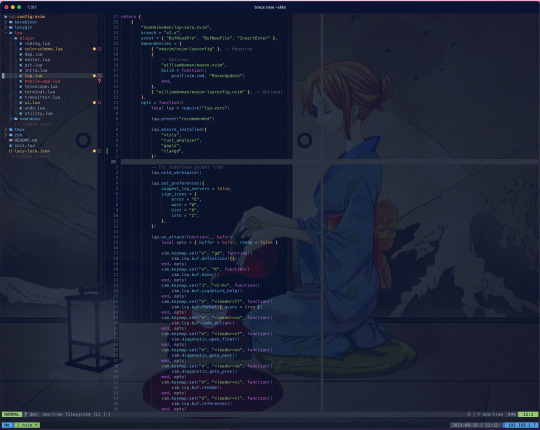Click the NORMAL mode indicator in statusline

tap(12, 414)
